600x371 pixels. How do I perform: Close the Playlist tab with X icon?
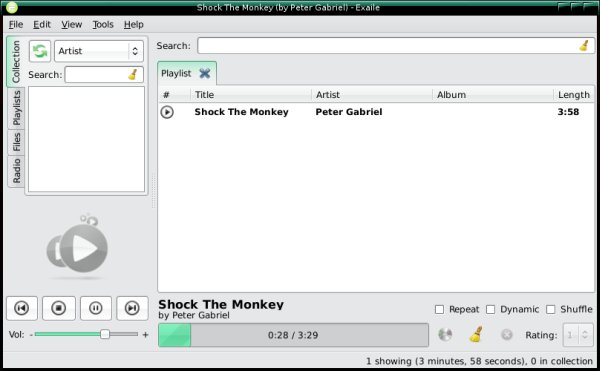point(205,73)
